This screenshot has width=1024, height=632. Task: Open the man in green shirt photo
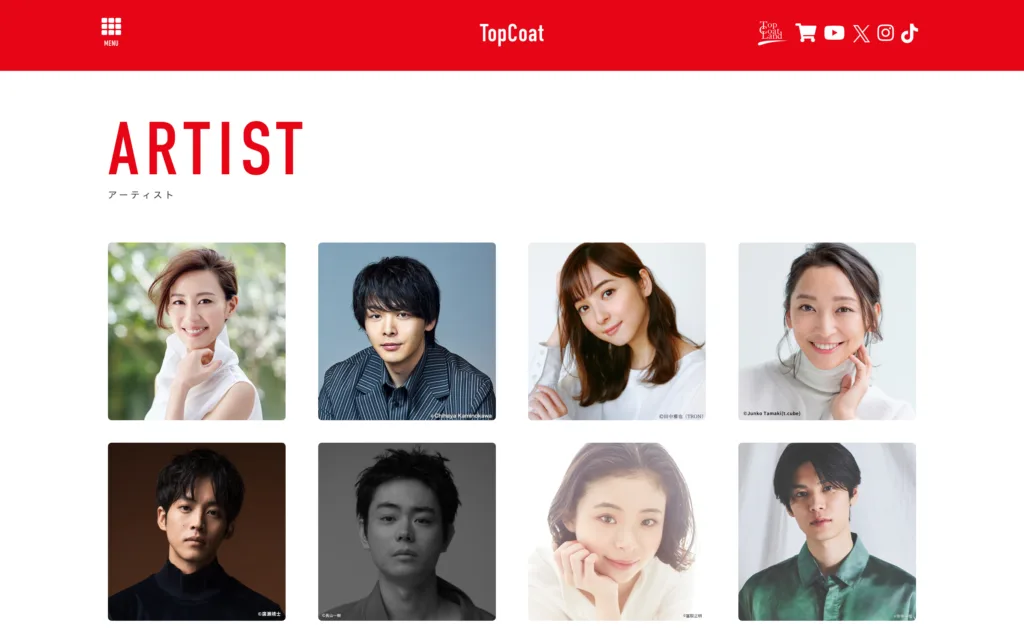tap(827, 531)
